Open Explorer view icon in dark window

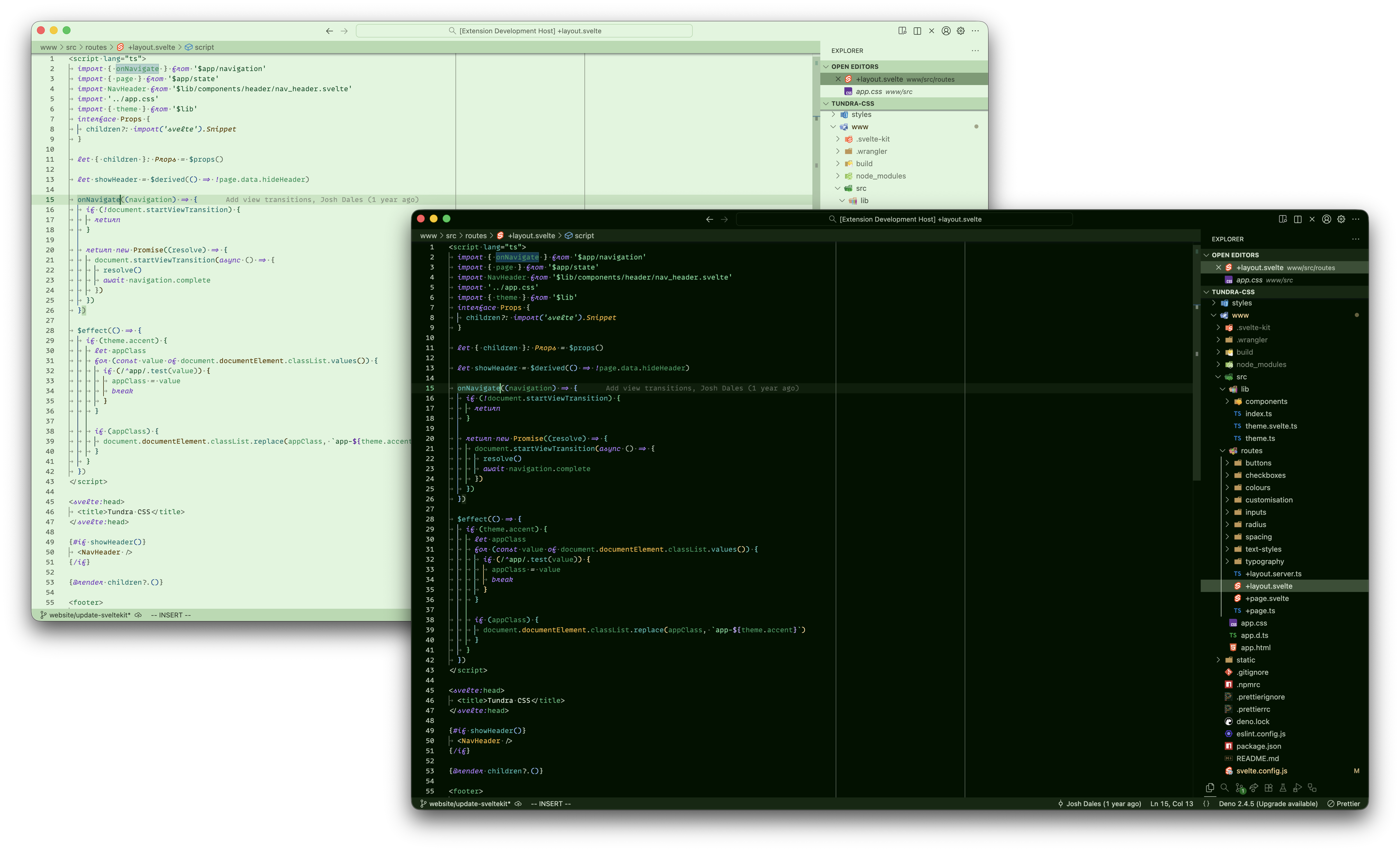(x=1210, y=787)
